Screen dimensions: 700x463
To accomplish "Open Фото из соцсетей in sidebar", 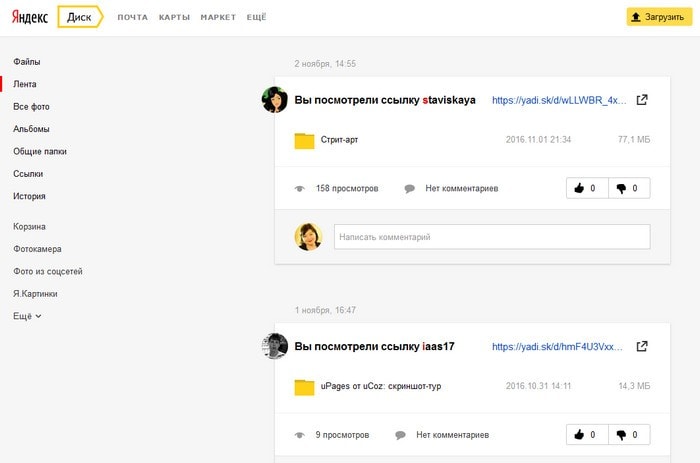I will (48, 271).
